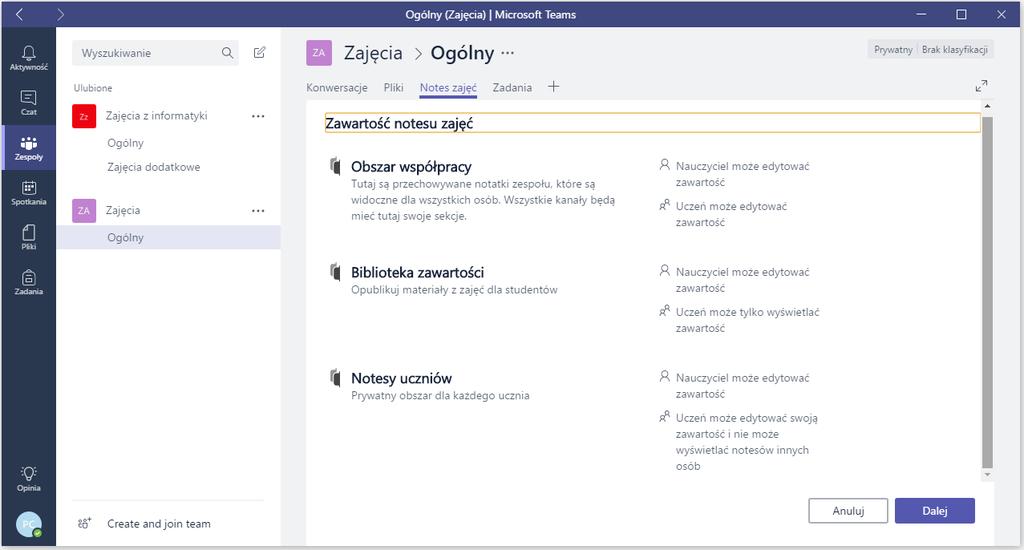Click the Dalej button
The width and height of the screenshot is (1024, 550).
pyautogui.click(x=935, y=511)
